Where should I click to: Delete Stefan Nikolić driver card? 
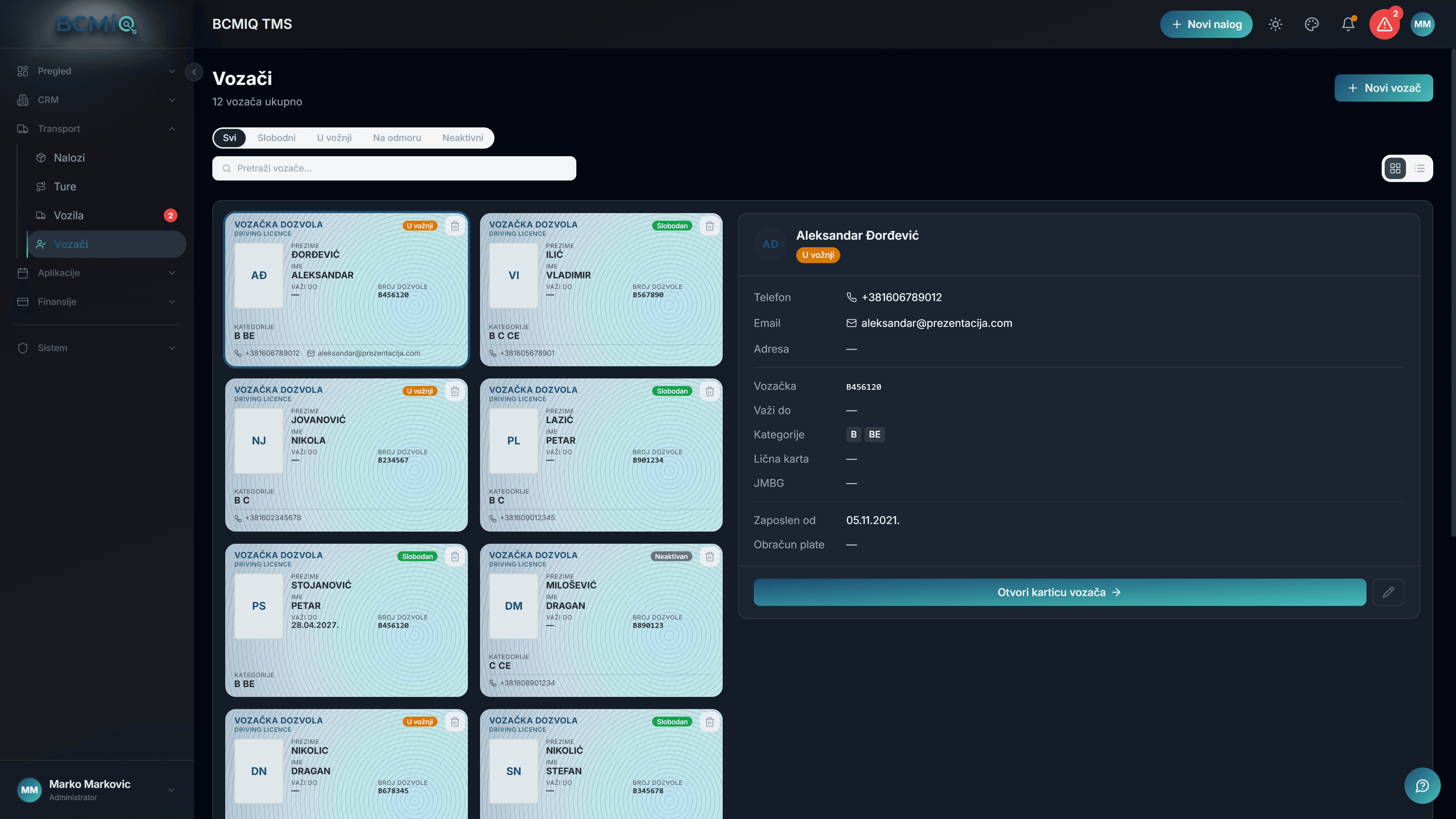click(710, 722)
